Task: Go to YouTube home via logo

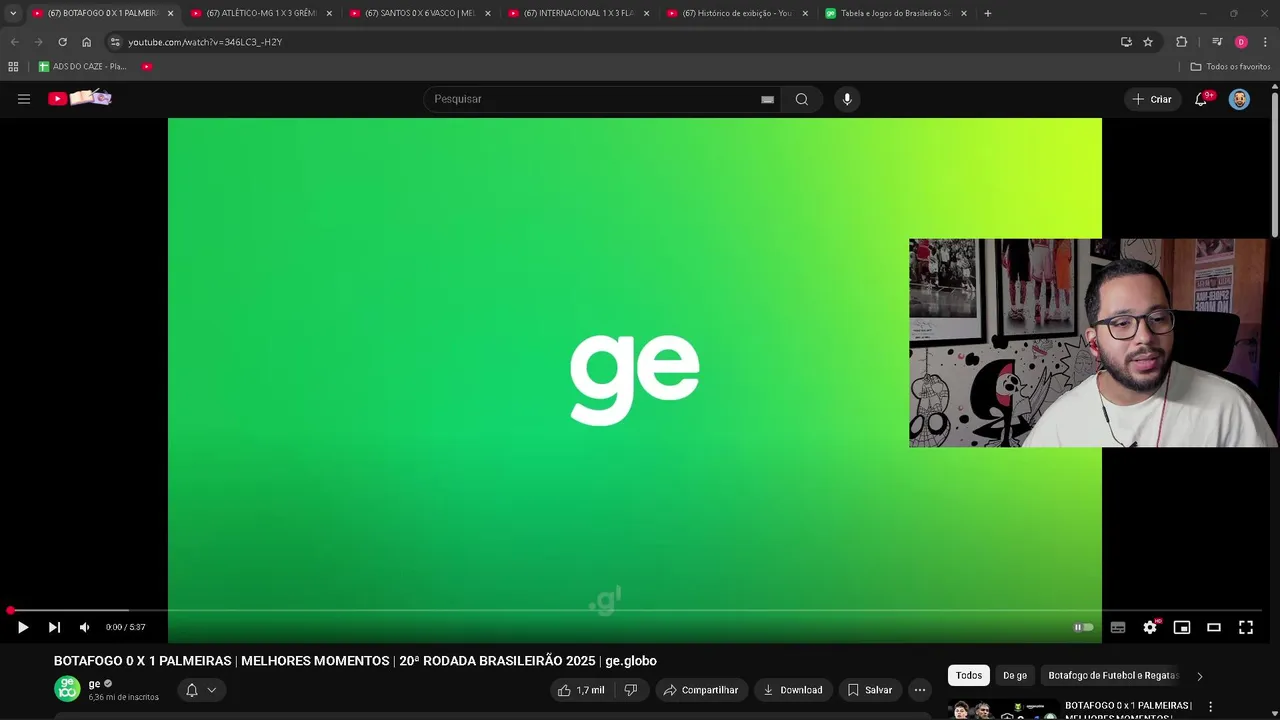Action: [80, 98]
